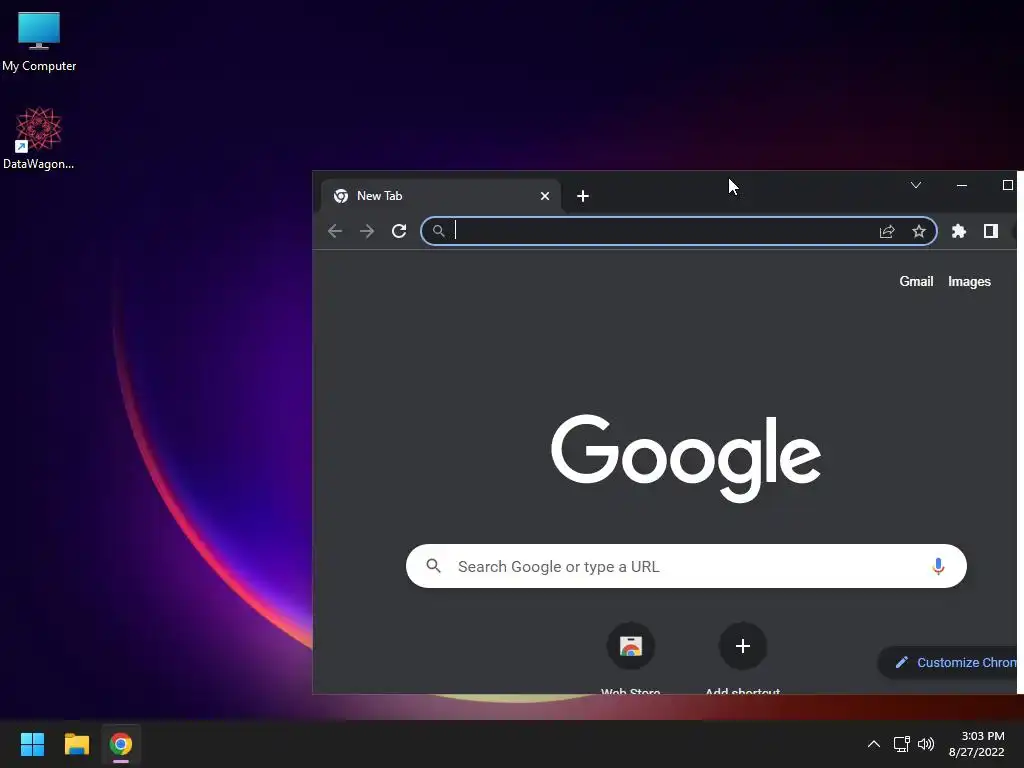Reload the current page
Screen dimensions: 1024x768
tap(399, 231)
